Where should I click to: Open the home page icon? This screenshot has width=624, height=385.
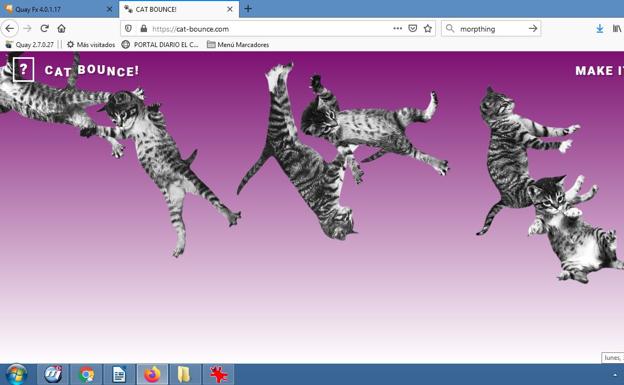coord(61,28)
